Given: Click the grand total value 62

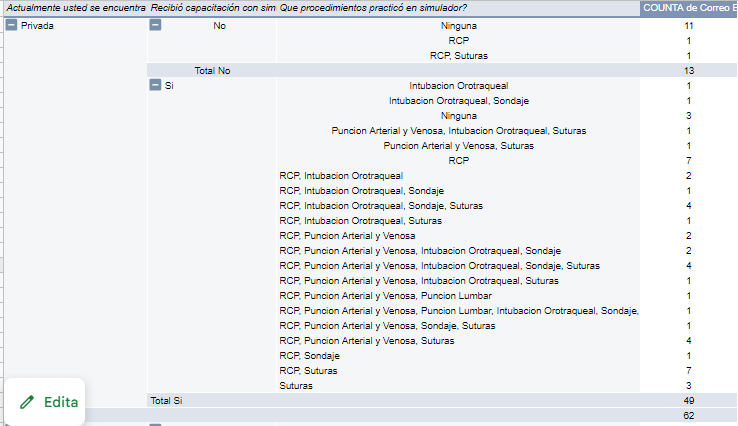Looking at the screenshot, I should pyautogui.click(x=689, y=415).
